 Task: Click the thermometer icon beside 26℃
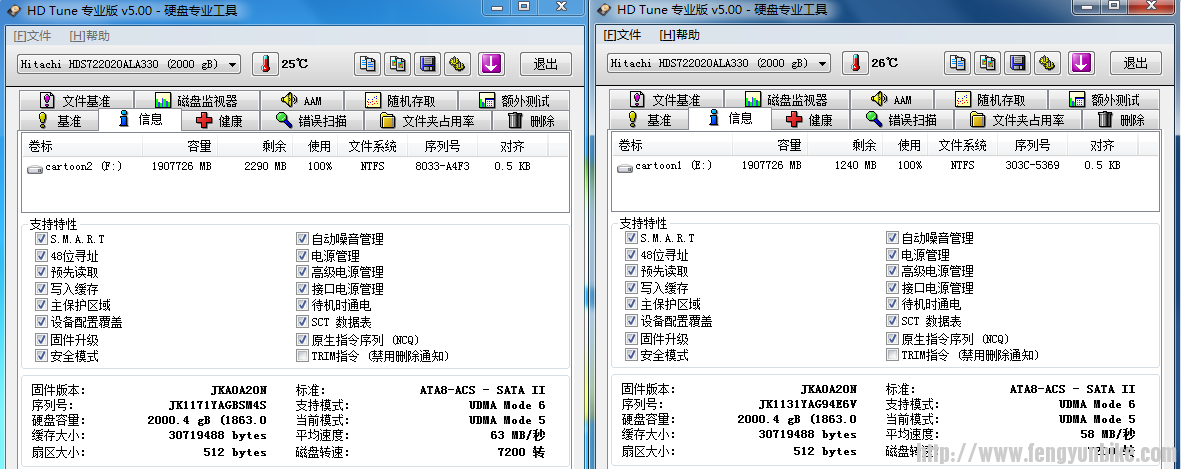coord(855,63)
